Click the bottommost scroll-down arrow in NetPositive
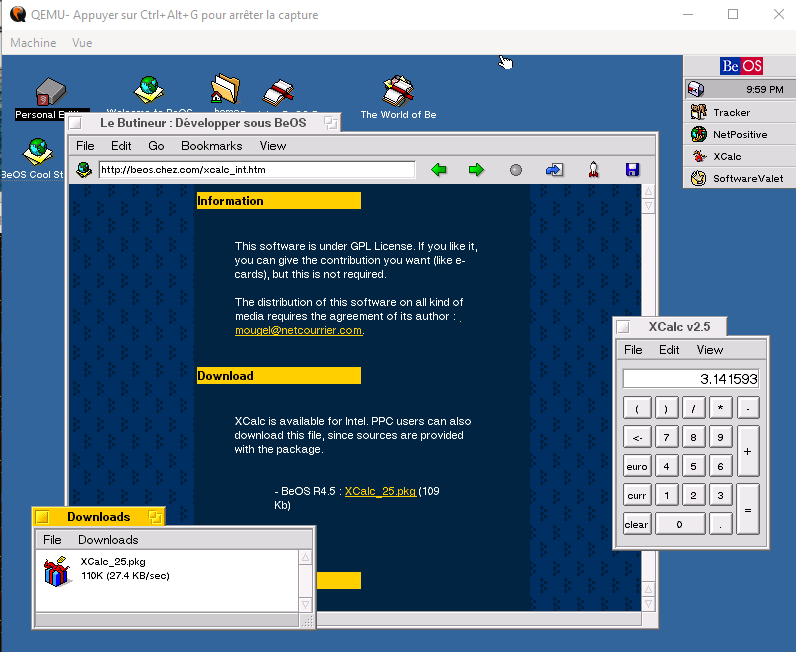Screen dimensions: 796x652 648,604
